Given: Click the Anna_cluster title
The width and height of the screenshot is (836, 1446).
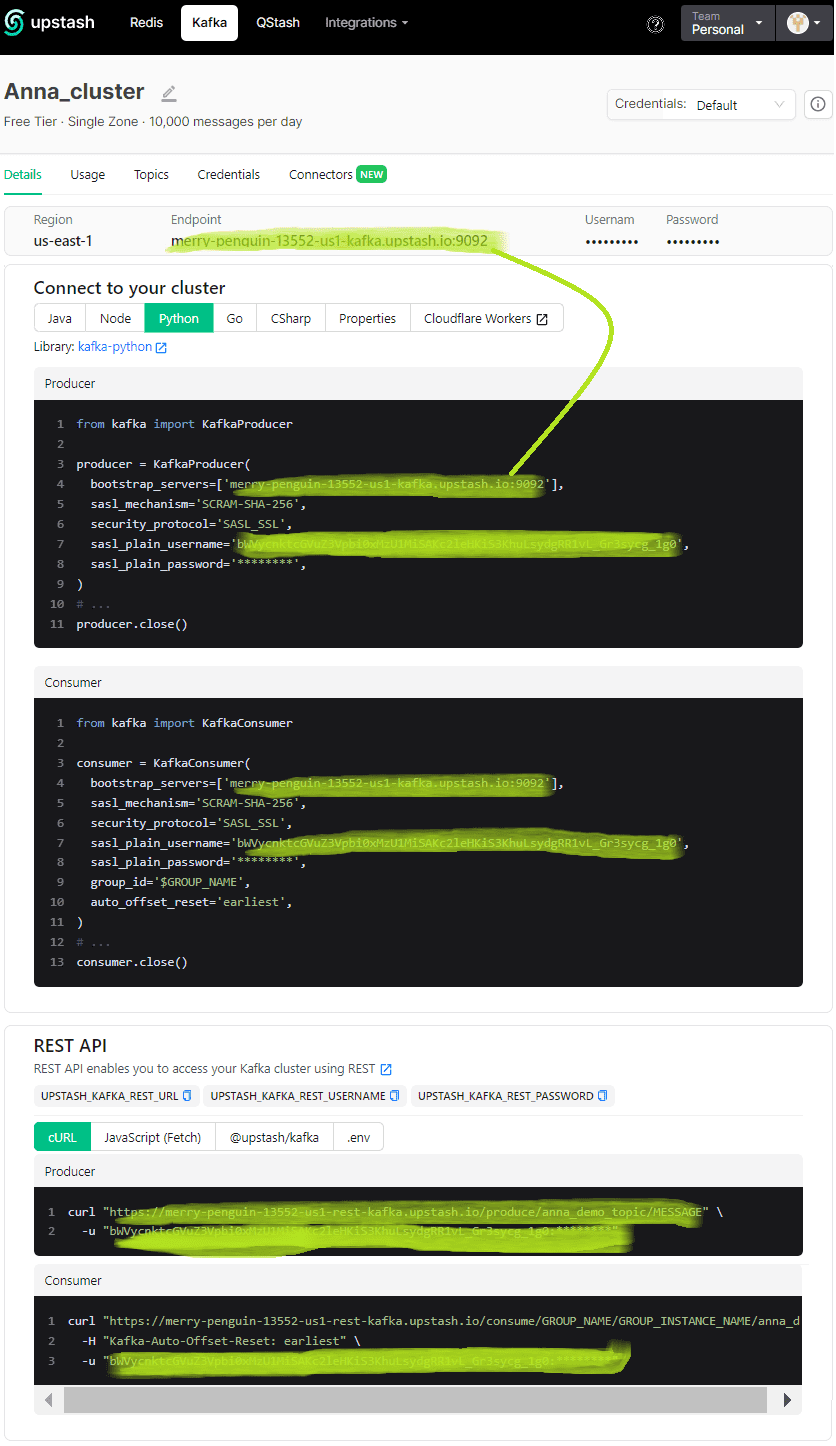Looking at the screenshot, I should (75, 91).
